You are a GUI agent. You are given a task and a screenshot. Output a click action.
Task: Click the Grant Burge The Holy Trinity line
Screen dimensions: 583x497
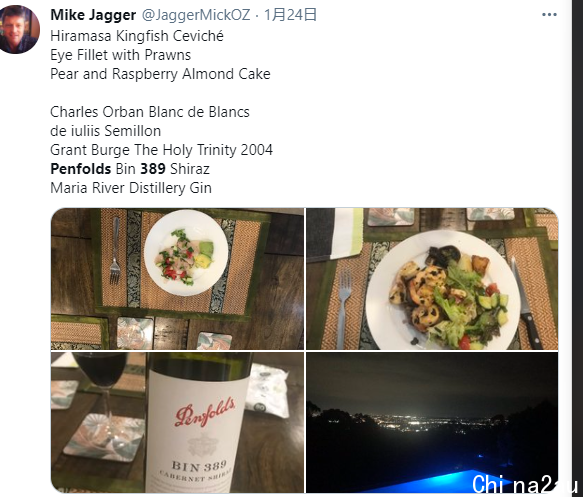(161, 150)
